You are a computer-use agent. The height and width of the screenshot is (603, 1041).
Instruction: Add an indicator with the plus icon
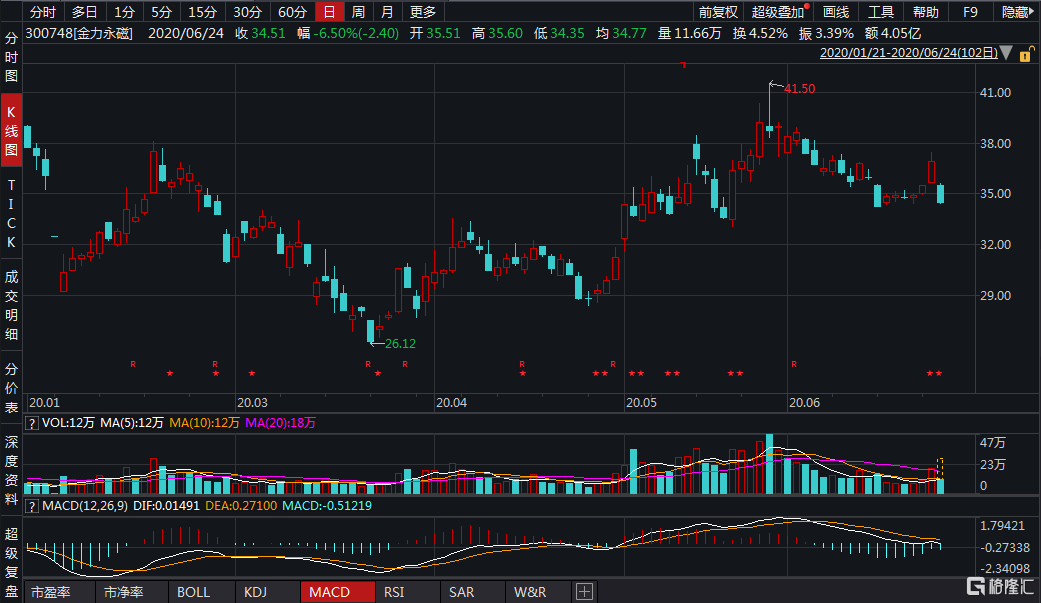coord(584,592)
